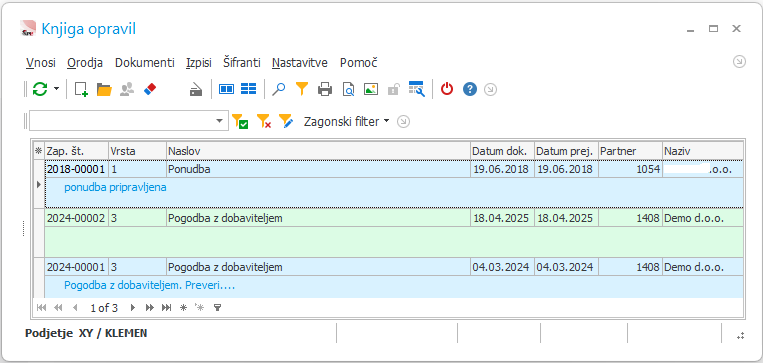
Task: Switch to the two-pane card view icon
Action: pos(226,89)
